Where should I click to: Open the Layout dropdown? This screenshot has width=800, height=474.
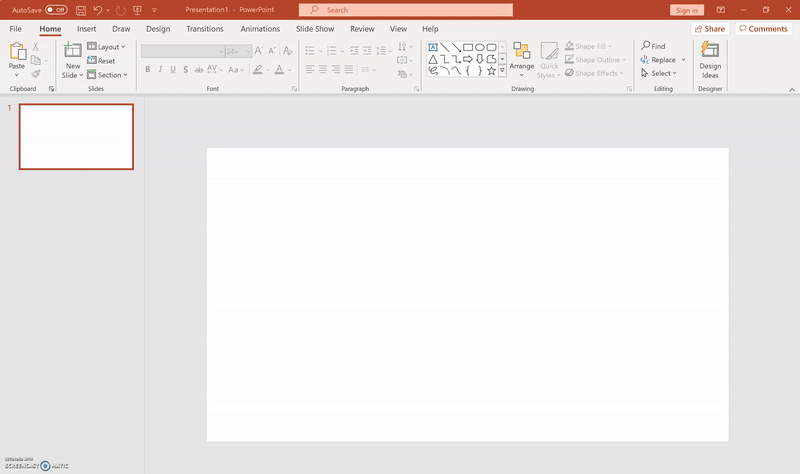pyautogui.click(x=106, y=47)
